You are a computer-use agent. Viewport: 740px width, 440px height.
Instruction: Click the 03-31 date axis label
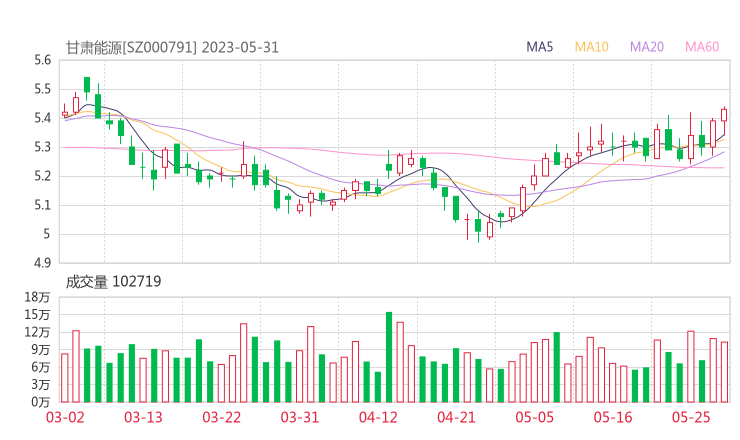300,417
